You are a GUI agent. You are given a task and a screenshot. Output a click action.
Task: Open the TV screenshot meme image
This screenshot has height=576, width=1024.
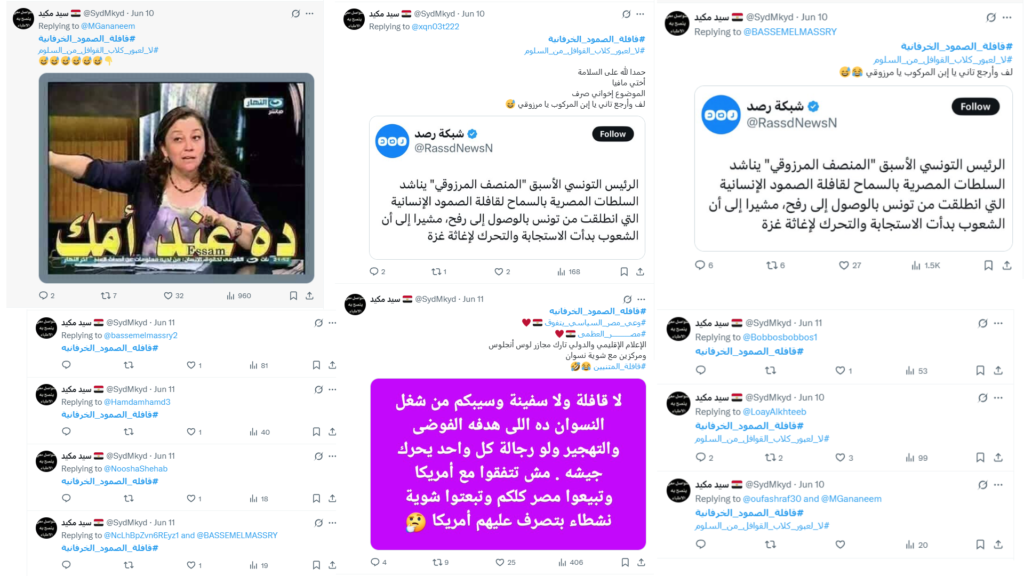pyautogui.click(x=176, y=178)
